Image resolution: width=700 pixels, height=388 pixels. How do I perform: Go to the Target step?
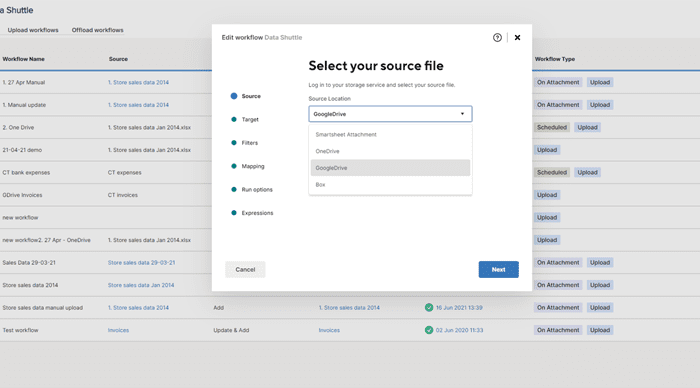pyautogui.click(x=245, y=120)
